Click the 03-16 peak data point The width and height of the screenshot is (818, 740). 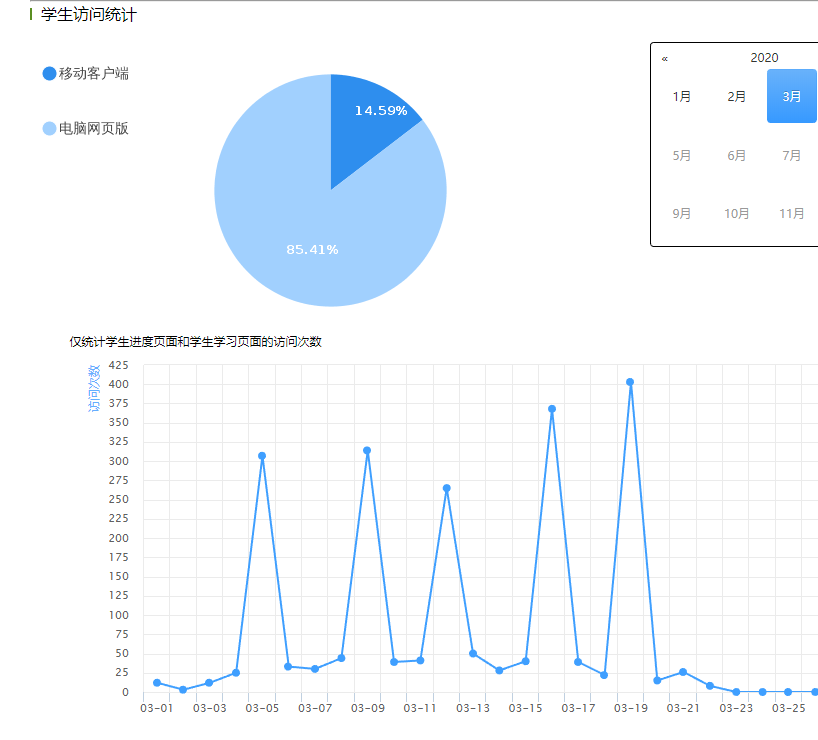point(552,409)
